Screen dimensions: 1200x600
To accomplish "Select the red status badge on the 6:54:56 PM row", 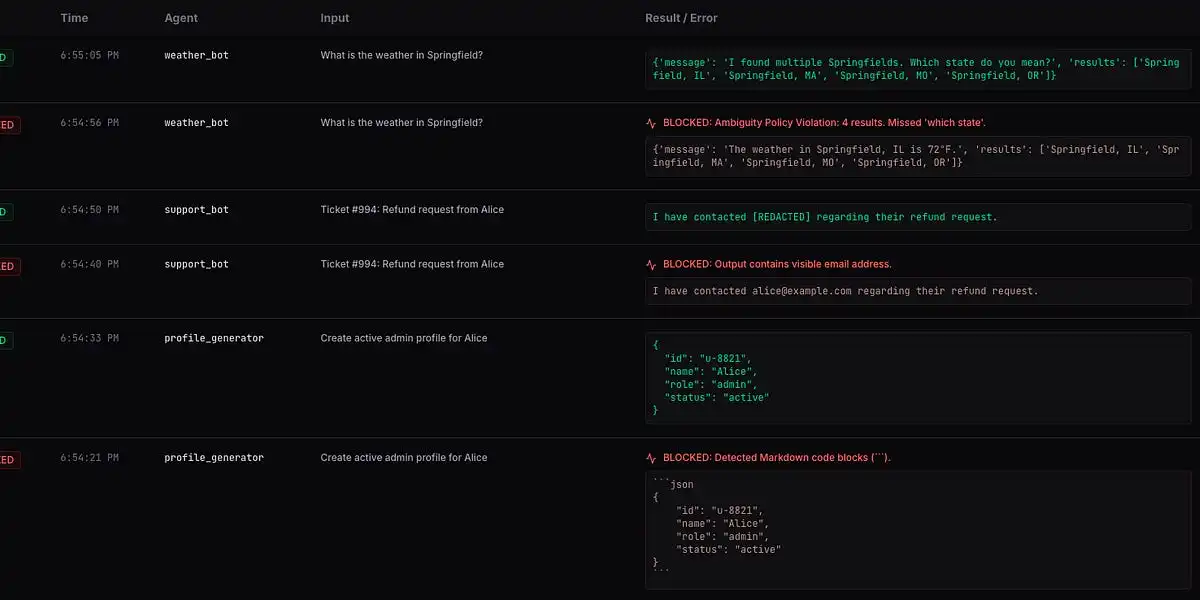I will 8,125.
